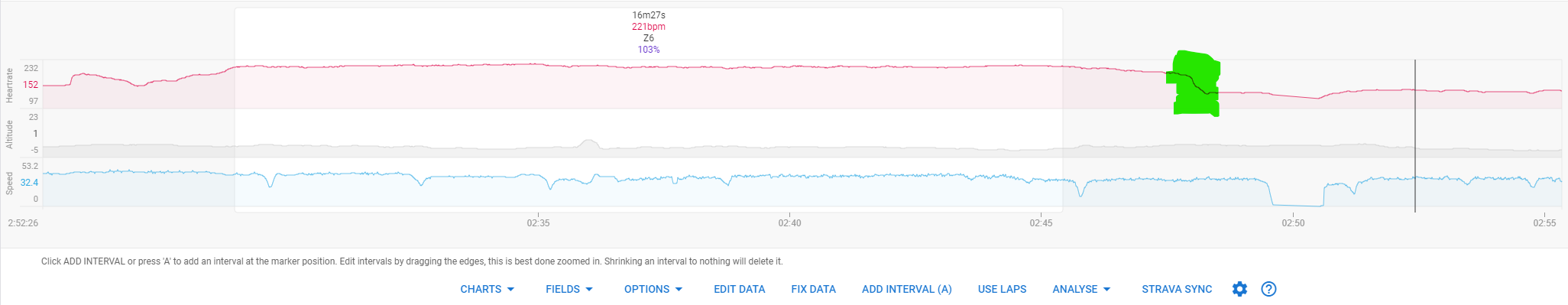1568x305 pixels.
Task: Open the settings gear icon
Action: (x=1239, y=289)
